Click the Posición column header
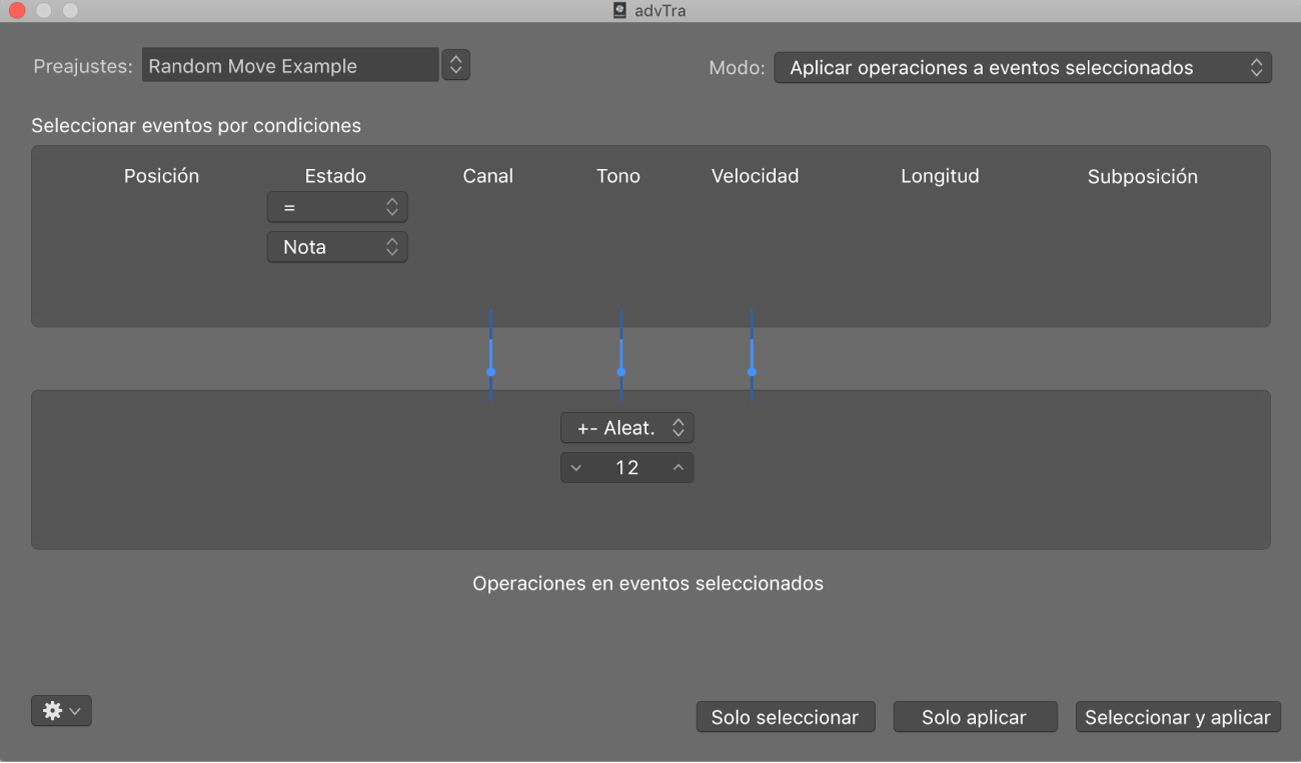The height and width of the screenshot is (763, 1301). point(161,176)
